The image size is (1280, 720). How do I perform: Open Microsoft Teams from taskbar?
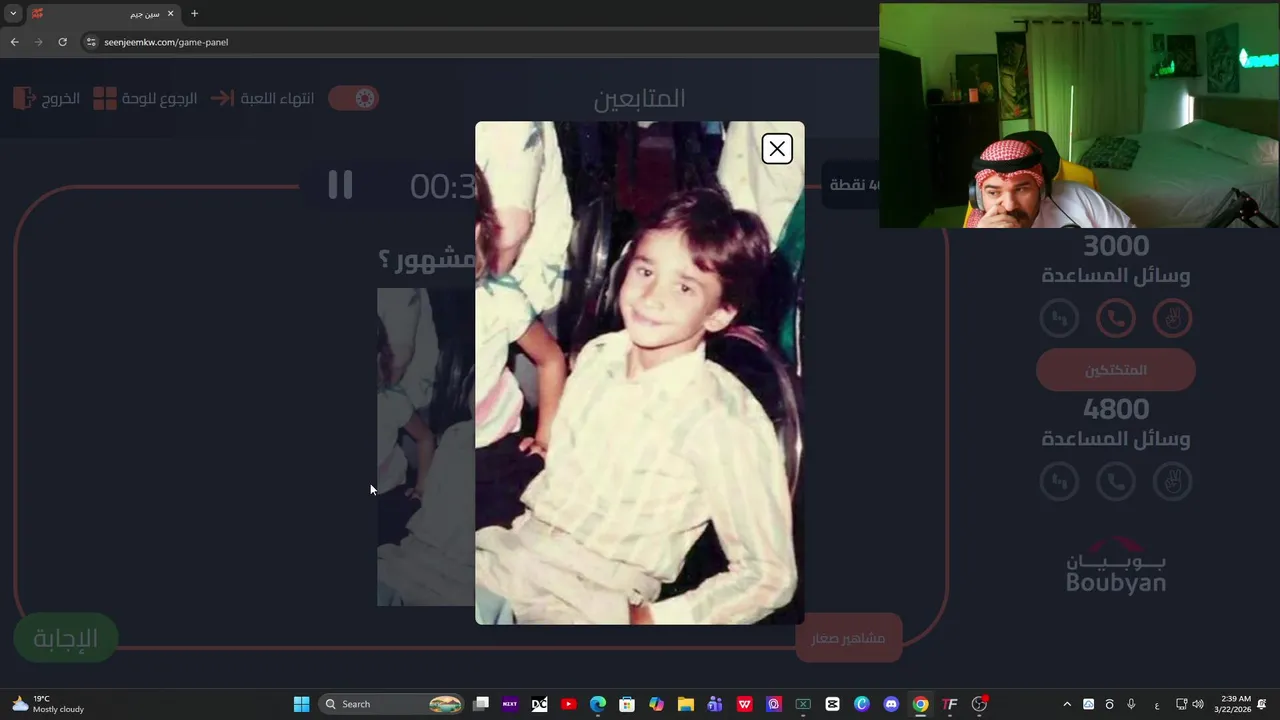point(715,704)
